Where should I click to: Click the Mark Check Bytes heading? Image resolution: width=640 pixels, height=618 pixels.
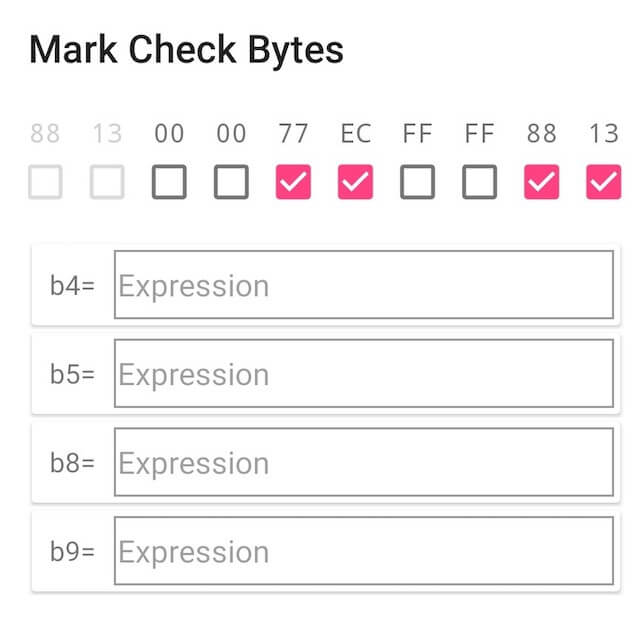[186, 50]
